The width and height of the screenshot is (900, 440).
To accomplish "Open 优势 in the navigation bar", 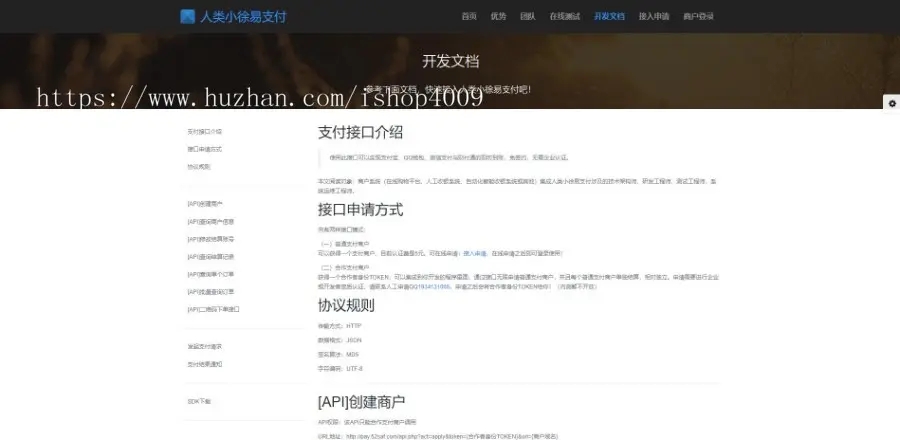I will tap(498, 17).
